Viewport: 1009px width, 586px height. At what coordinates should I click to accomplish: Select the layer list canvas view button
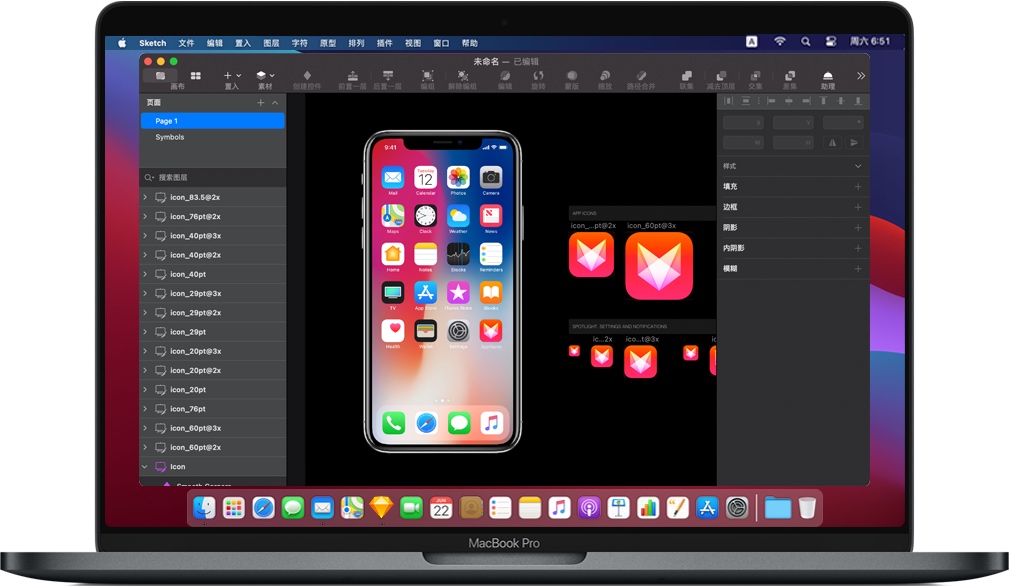point(160,75)
